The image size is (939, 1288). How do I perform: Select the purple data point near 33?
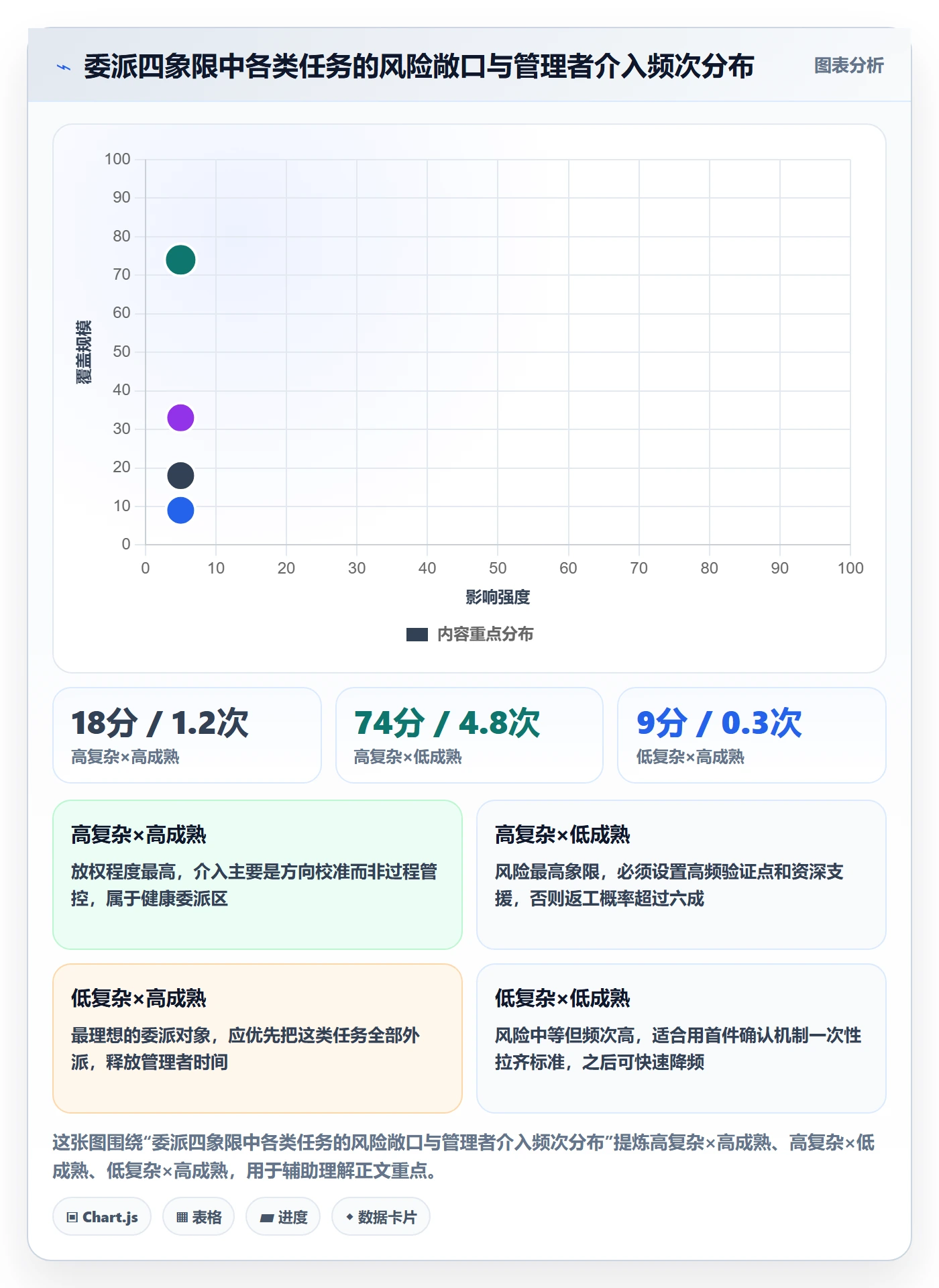180,418
